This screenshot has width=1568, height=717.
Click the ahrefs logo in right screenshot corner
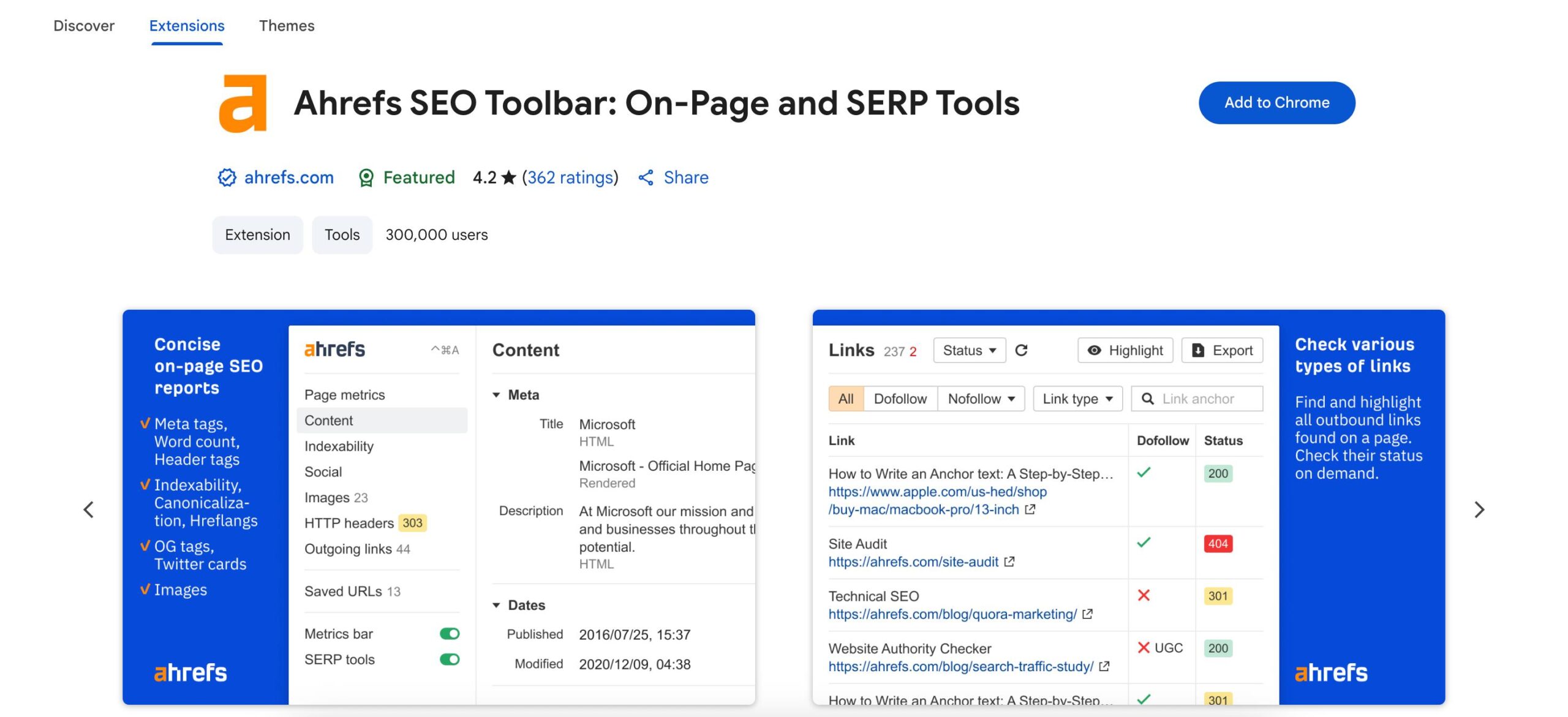1331,672
